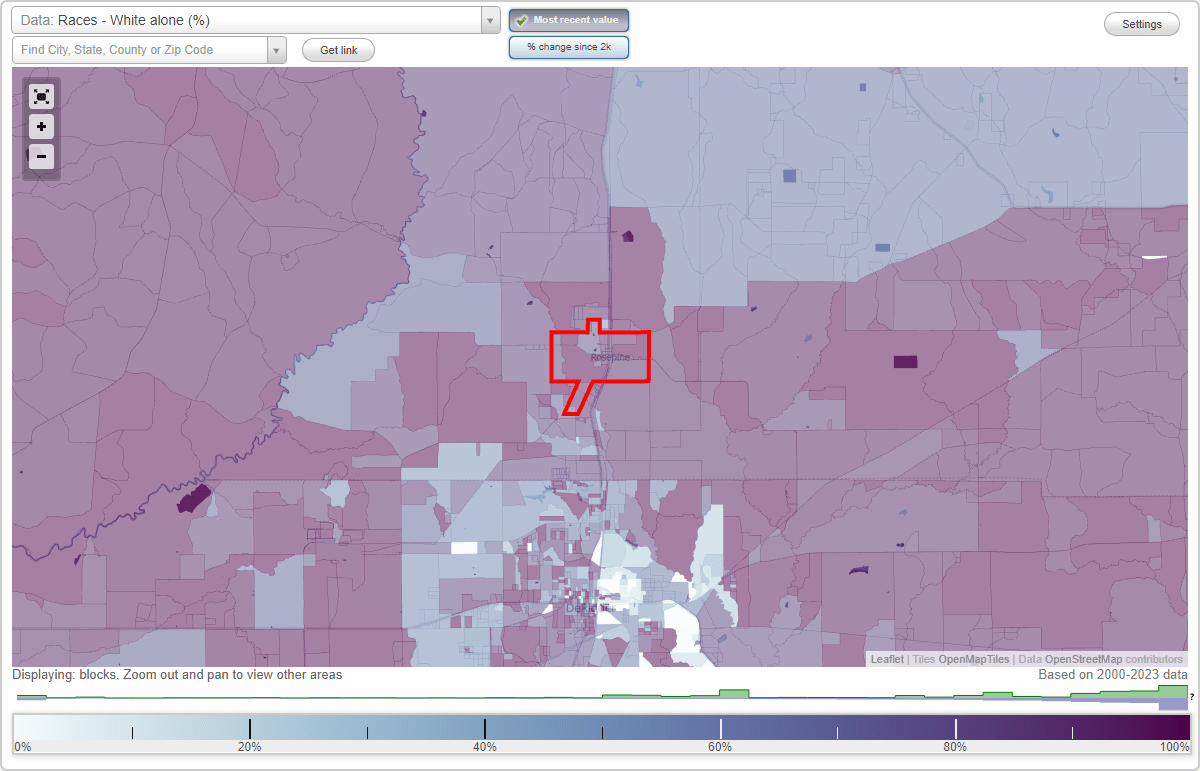Viewport: 1200px width, 771px height.
Task: Click near 60% on the legend gradient bar
Action: pos(720,727)
